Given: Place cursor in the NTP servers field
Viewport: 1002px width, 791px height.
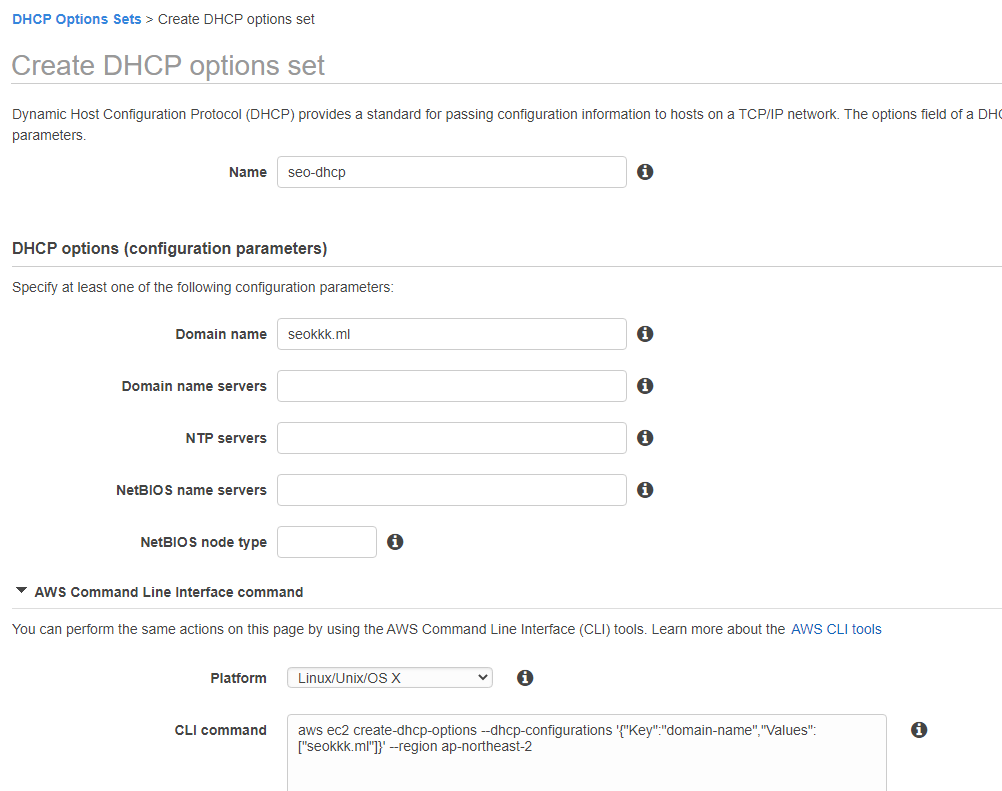Looking at the screenshot, I should [x=451, y=437].
